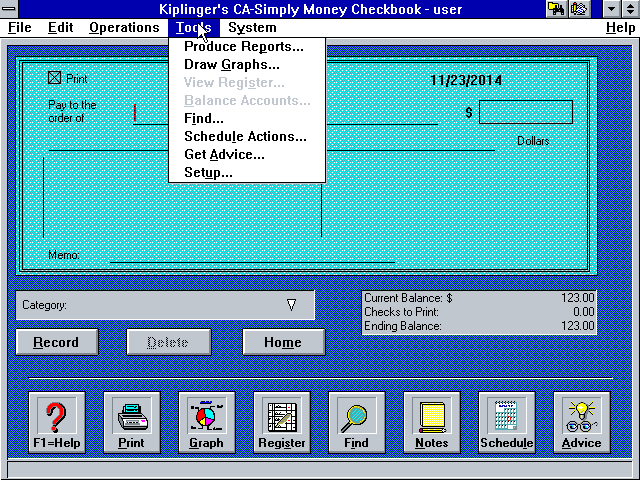Select Find... in the Tools menu
640x480 pixels.
[247, 118]
